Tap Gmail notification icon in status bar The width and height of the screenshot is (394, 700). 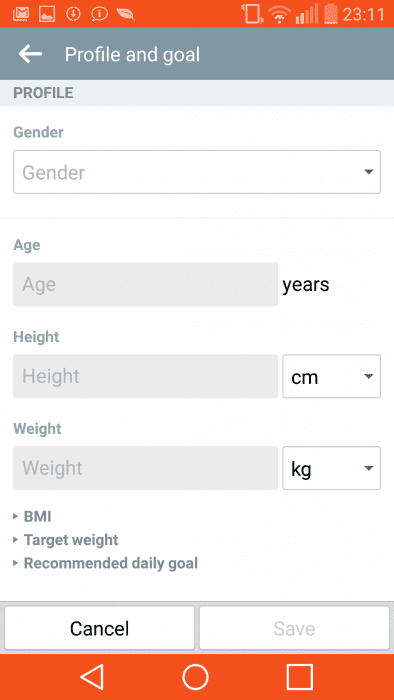(x=21, y=14)
